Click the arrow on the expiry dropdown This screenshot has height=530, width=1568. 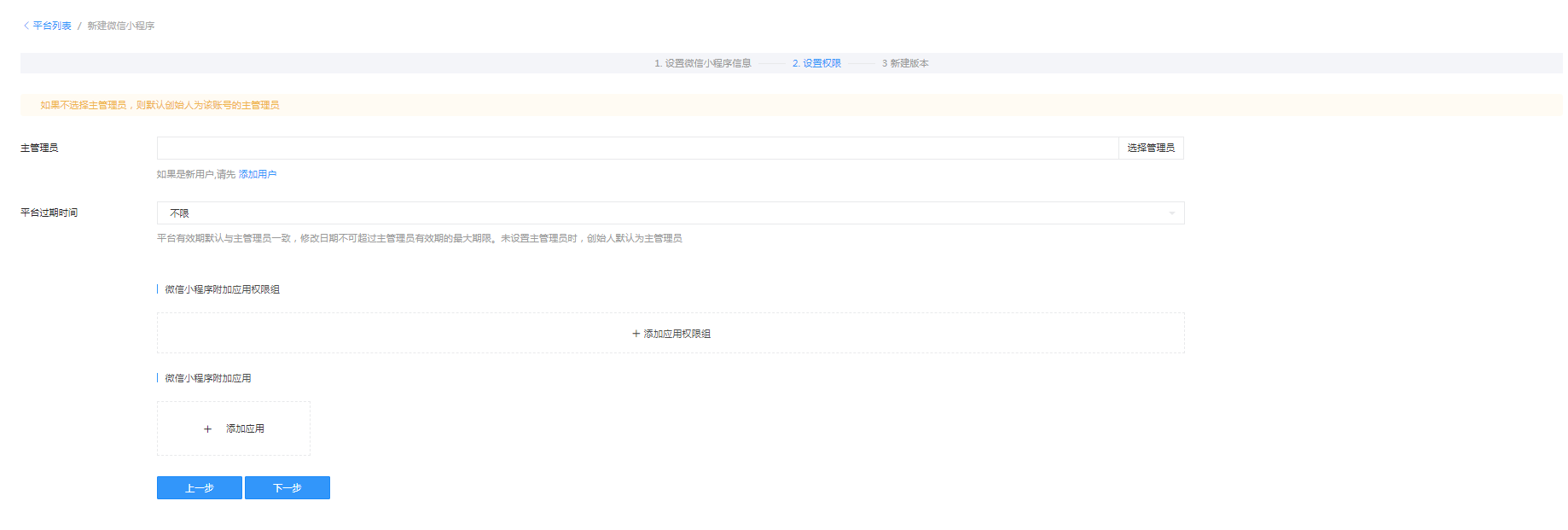[x=1171, y=213]
